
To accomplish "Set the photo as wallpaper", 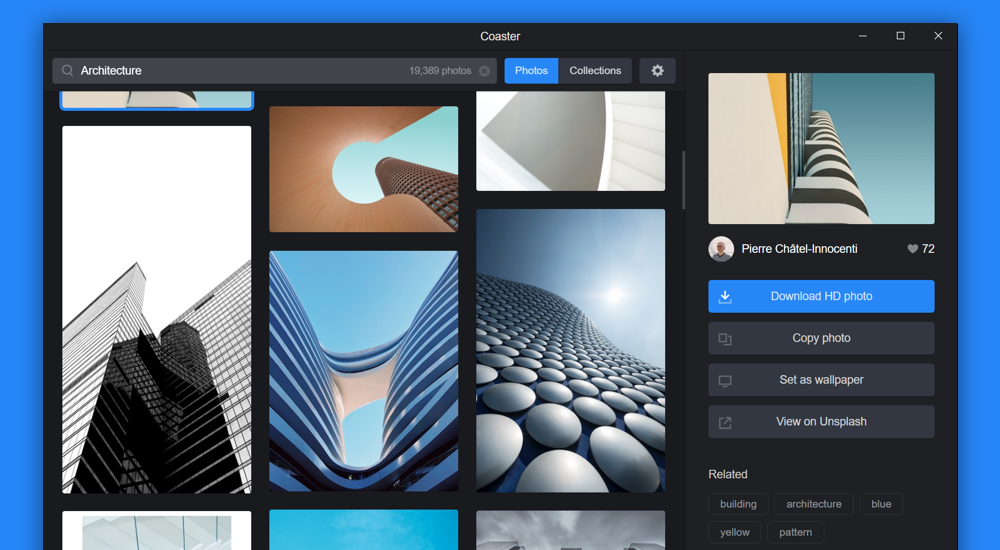I will [821, 380].
